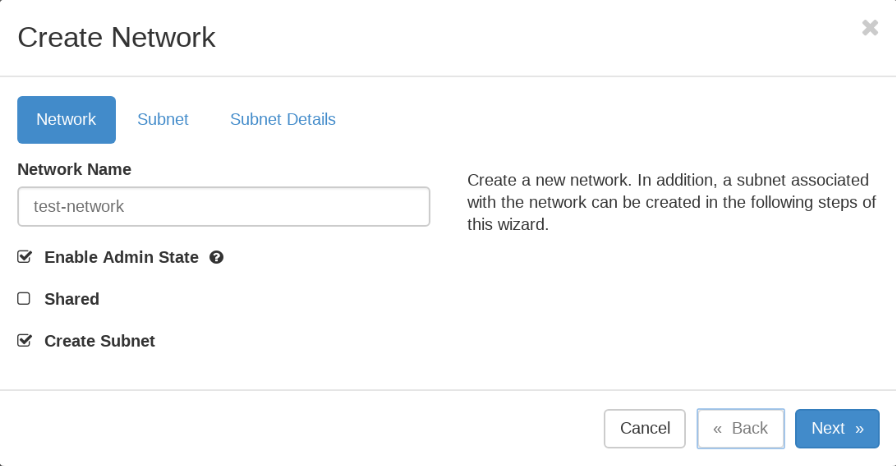
Task: Click the Back button
Action: click(x=740, y=428)
